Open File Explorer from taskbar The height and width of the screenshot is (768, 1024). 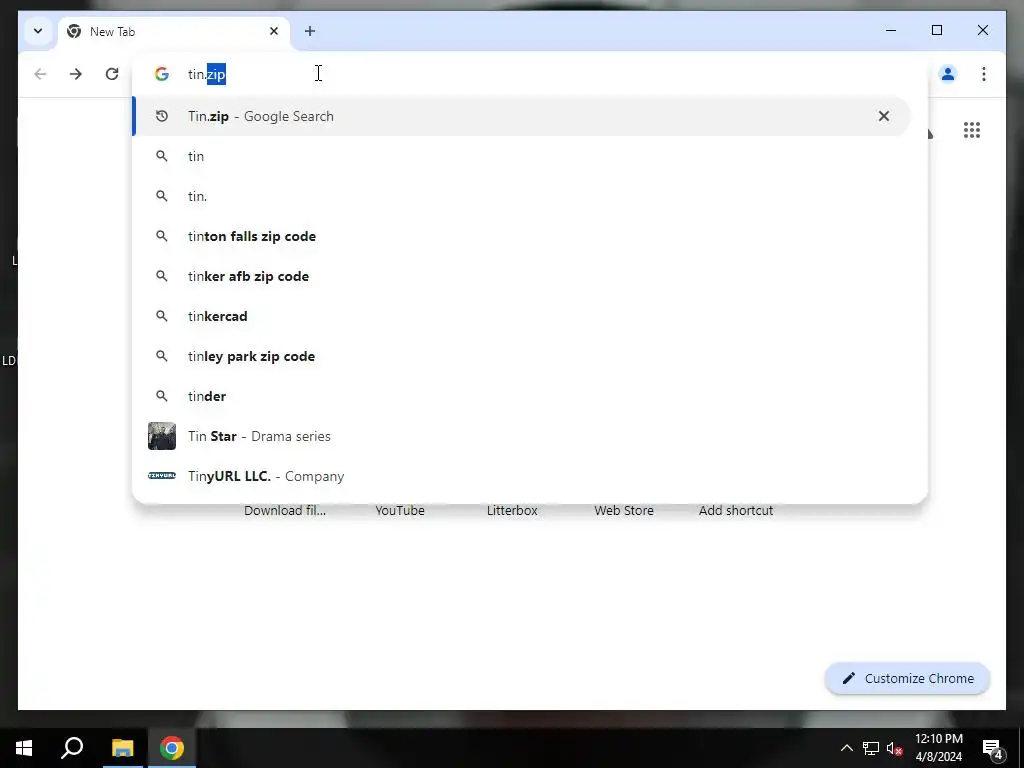click(122, 748)
